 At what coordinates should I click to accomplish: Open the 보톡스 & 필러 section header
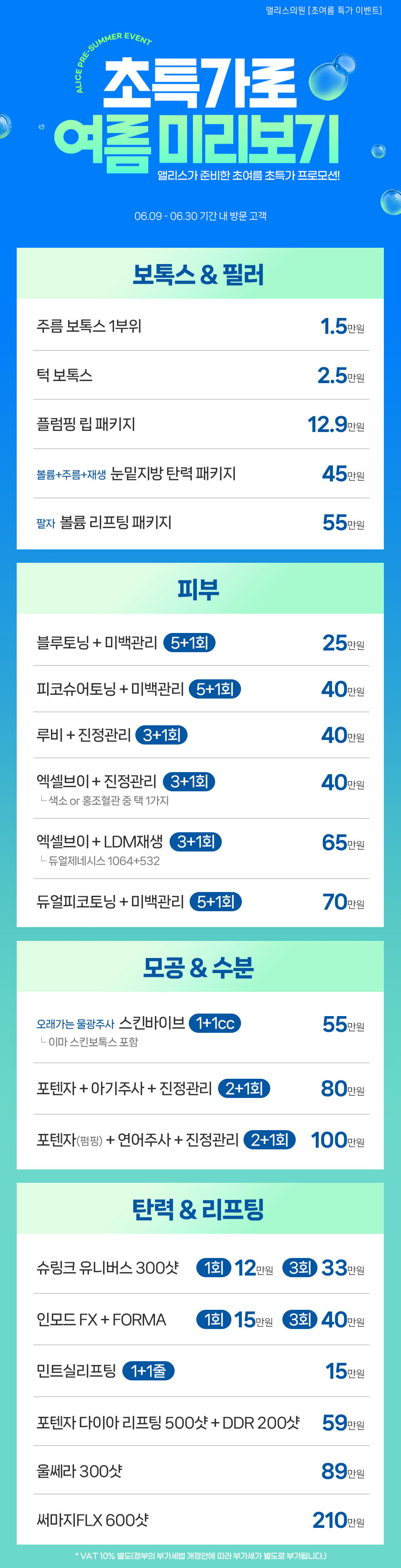(200, 273)
